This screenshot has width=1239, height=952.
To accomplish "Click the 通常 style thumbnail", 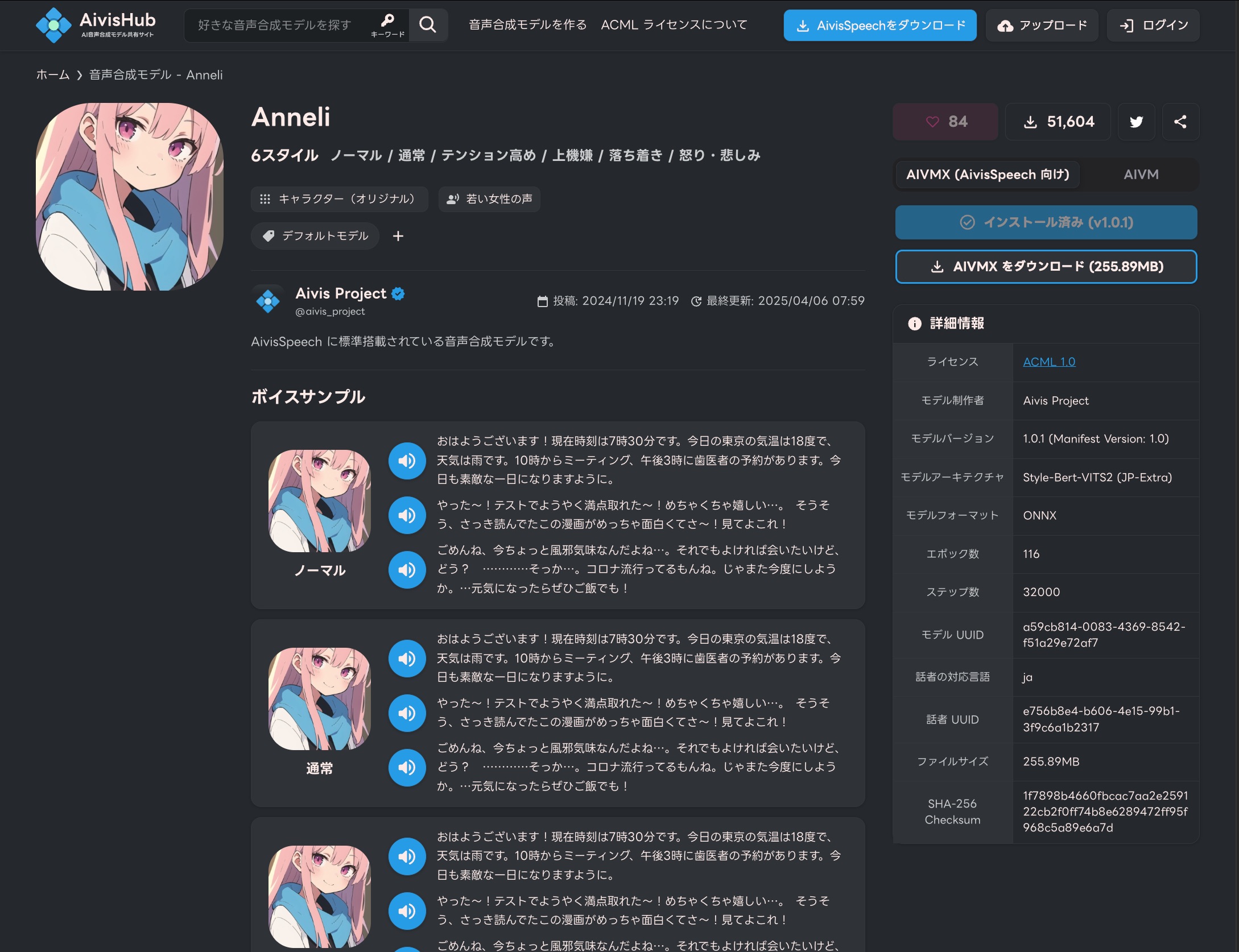I will 320,698.
